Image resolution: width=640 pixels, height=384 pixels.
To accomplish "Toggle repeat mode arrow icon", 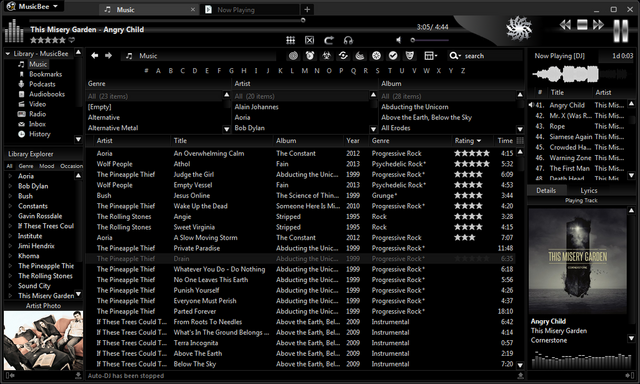I will tap(329, 40).
